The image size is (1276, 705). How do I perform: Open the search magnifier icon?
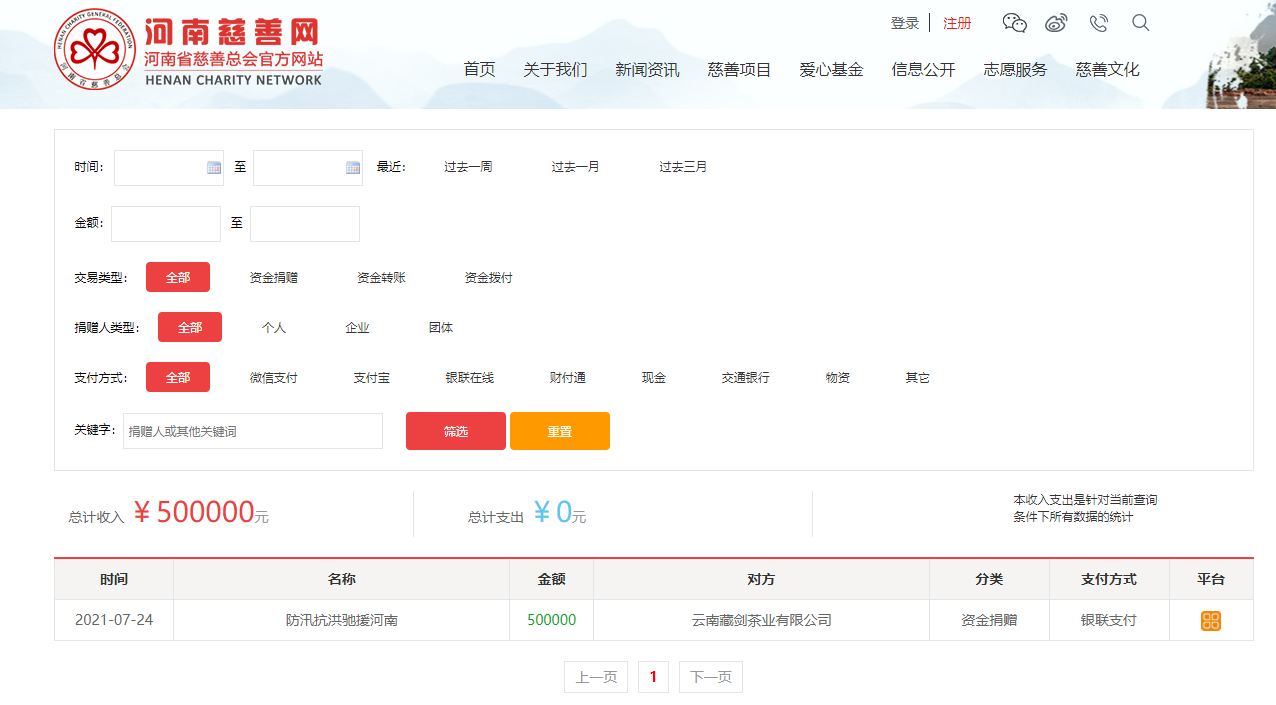1140,23
